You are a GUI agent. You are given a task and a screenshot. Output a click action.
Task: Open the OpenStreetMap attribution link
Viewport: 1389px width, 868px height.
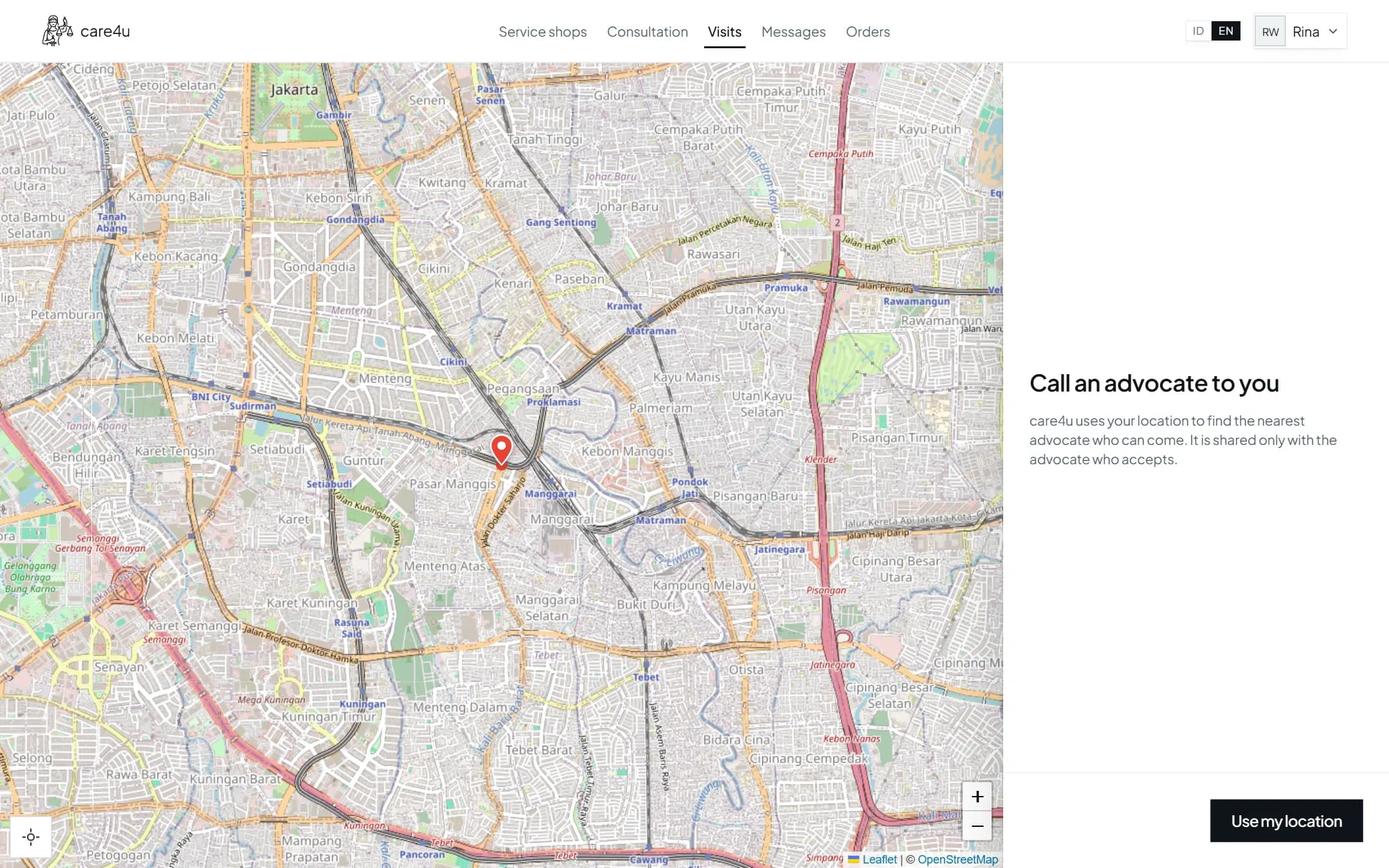[958, 859]
